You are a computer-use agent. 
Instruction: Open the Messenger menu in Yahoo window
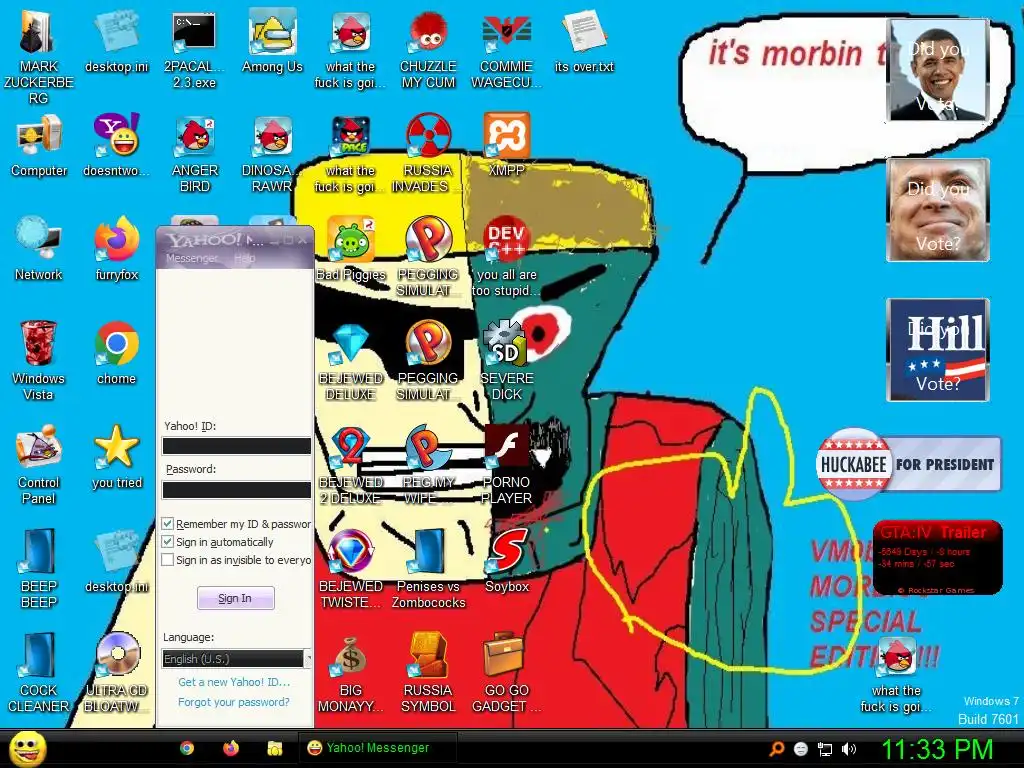tap(192, 258)
